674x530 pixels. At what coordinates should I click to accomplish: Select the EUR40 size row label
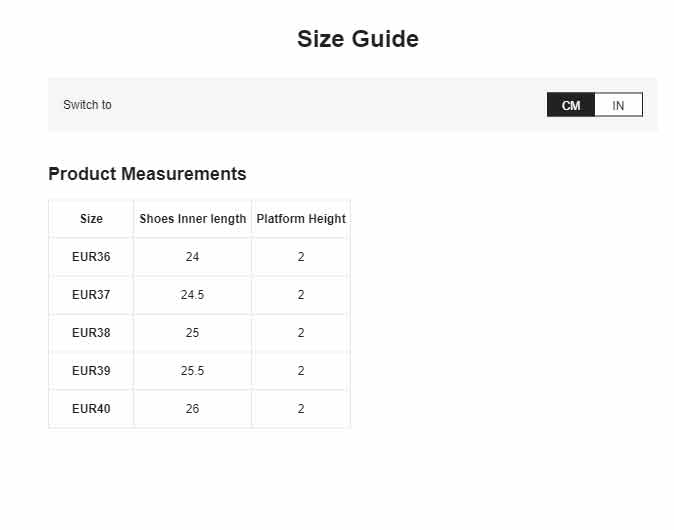(91, 409)
